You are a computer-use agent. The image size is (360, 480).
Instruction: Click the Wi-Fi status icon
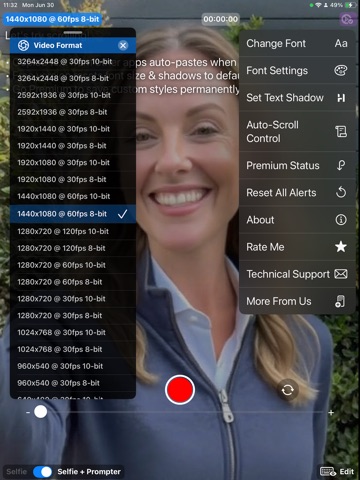(x=319, y=5)
